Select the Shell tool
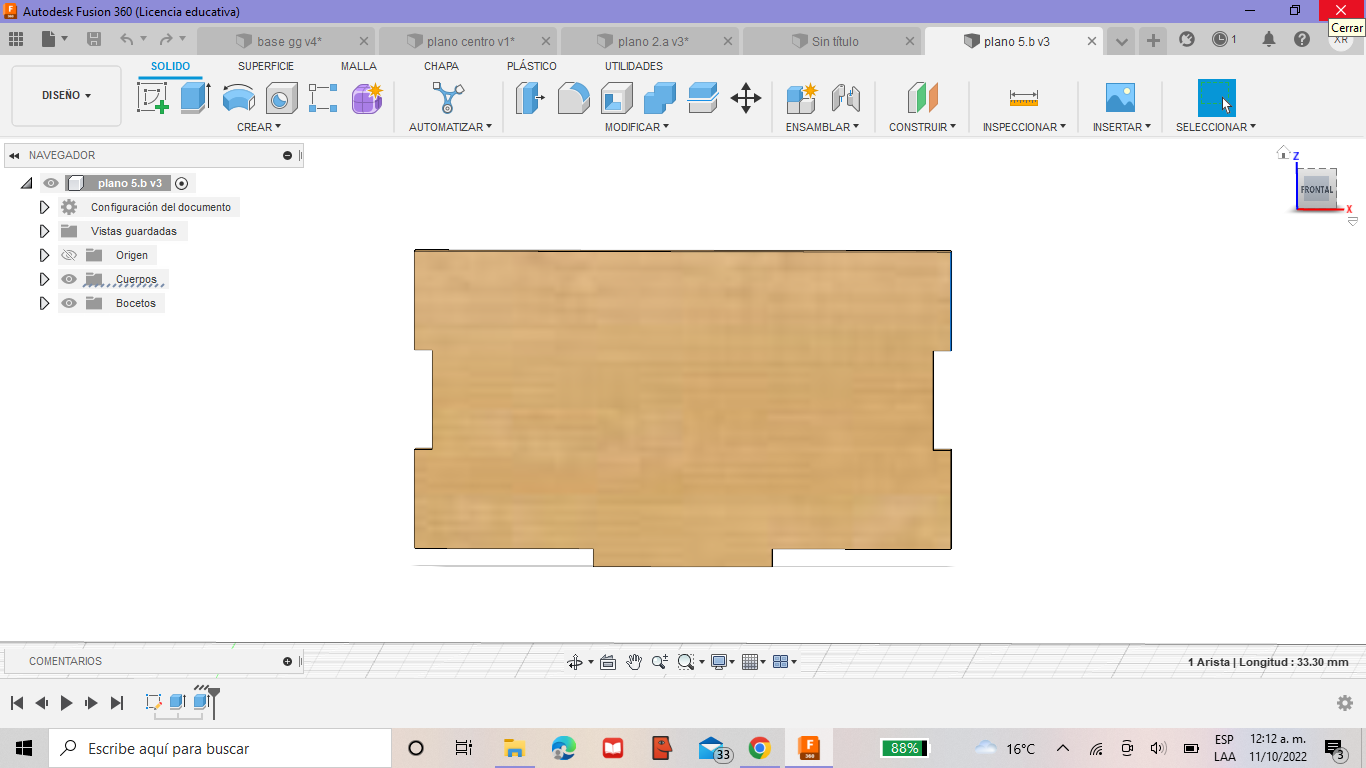 [616, 98]
